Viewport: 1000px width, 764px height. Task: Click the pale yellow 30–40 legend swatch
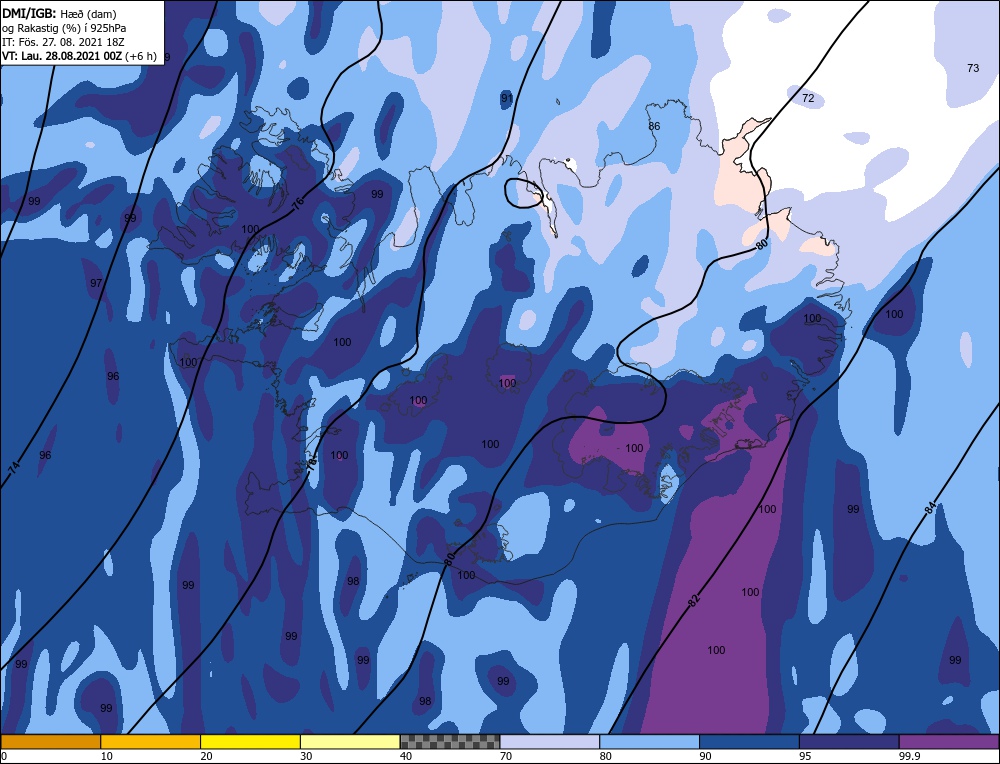click(350, 742)
